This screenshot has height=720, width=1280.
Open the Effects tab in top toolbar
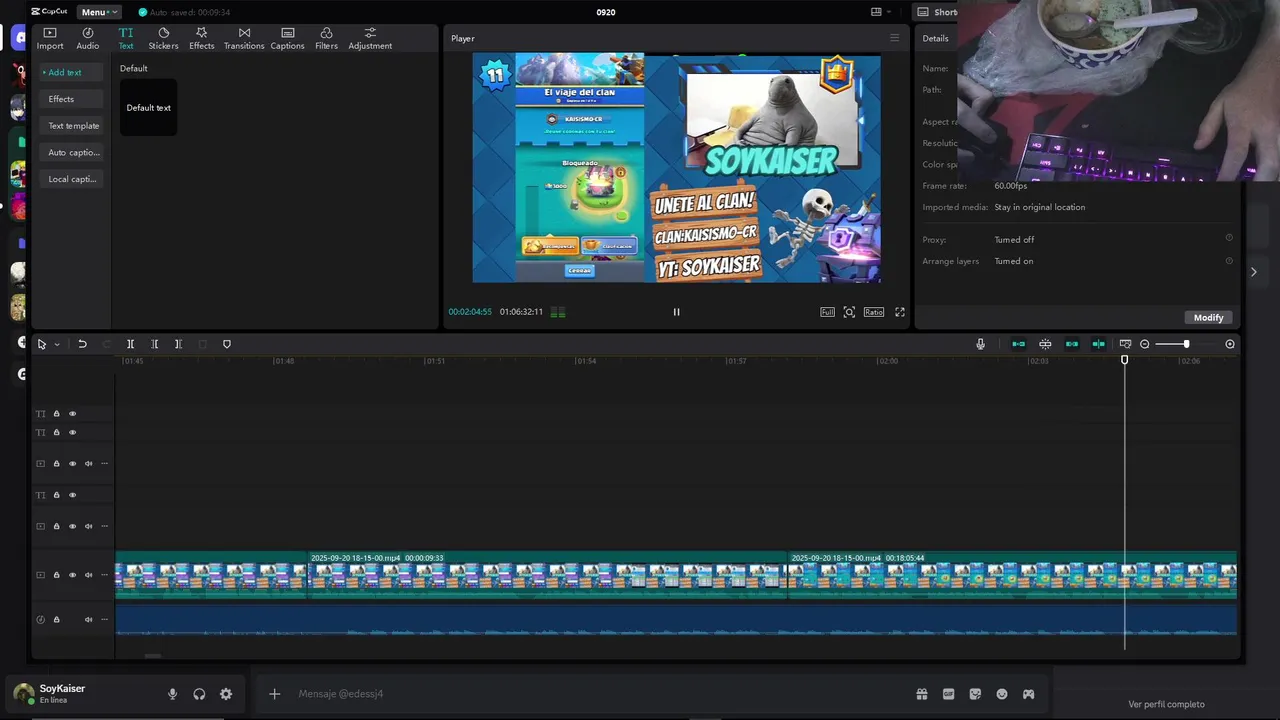click(202, 39)
